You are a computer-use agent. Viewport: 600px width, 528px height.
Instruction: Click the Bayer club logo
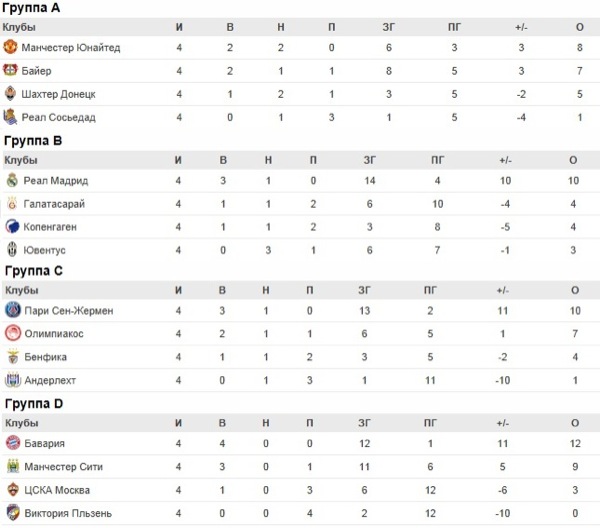coord(13,71)
